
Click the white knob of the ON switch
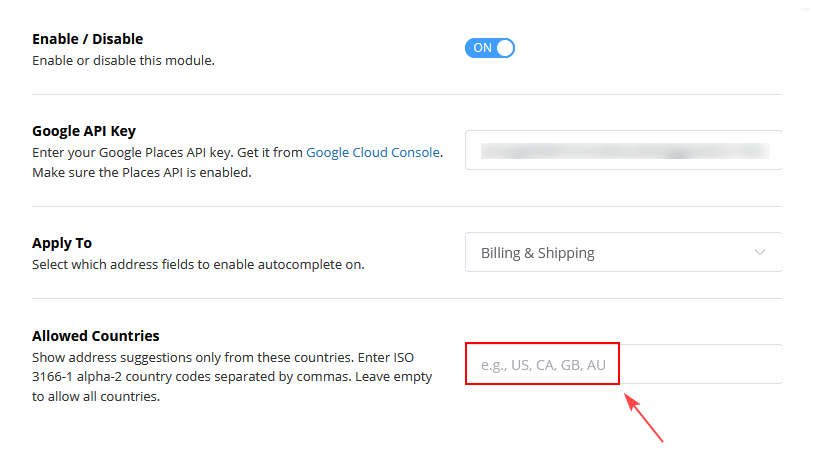[504, 48]
